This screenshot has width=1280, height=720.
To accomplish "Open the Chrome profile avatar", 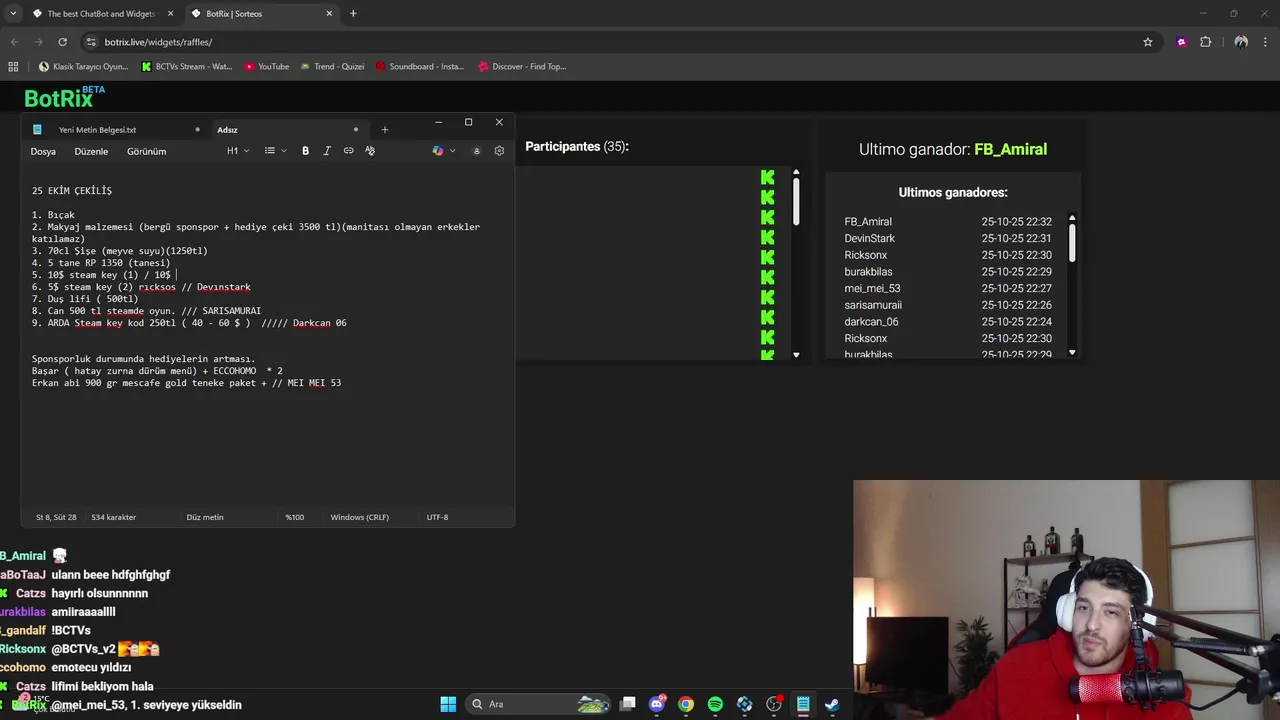I will click(1241, 42).
